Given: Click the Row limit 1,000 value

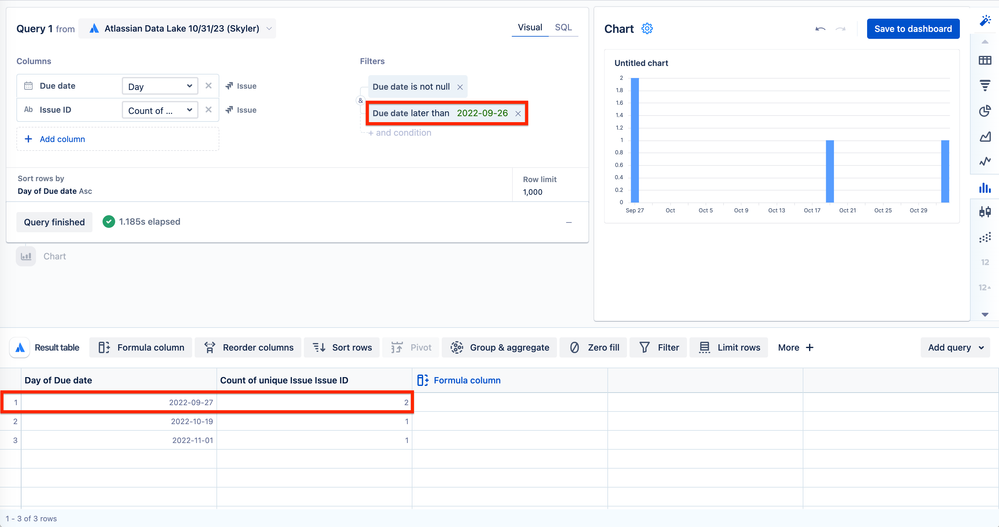Looking at the screenshot, I should [x=533, y=192].
